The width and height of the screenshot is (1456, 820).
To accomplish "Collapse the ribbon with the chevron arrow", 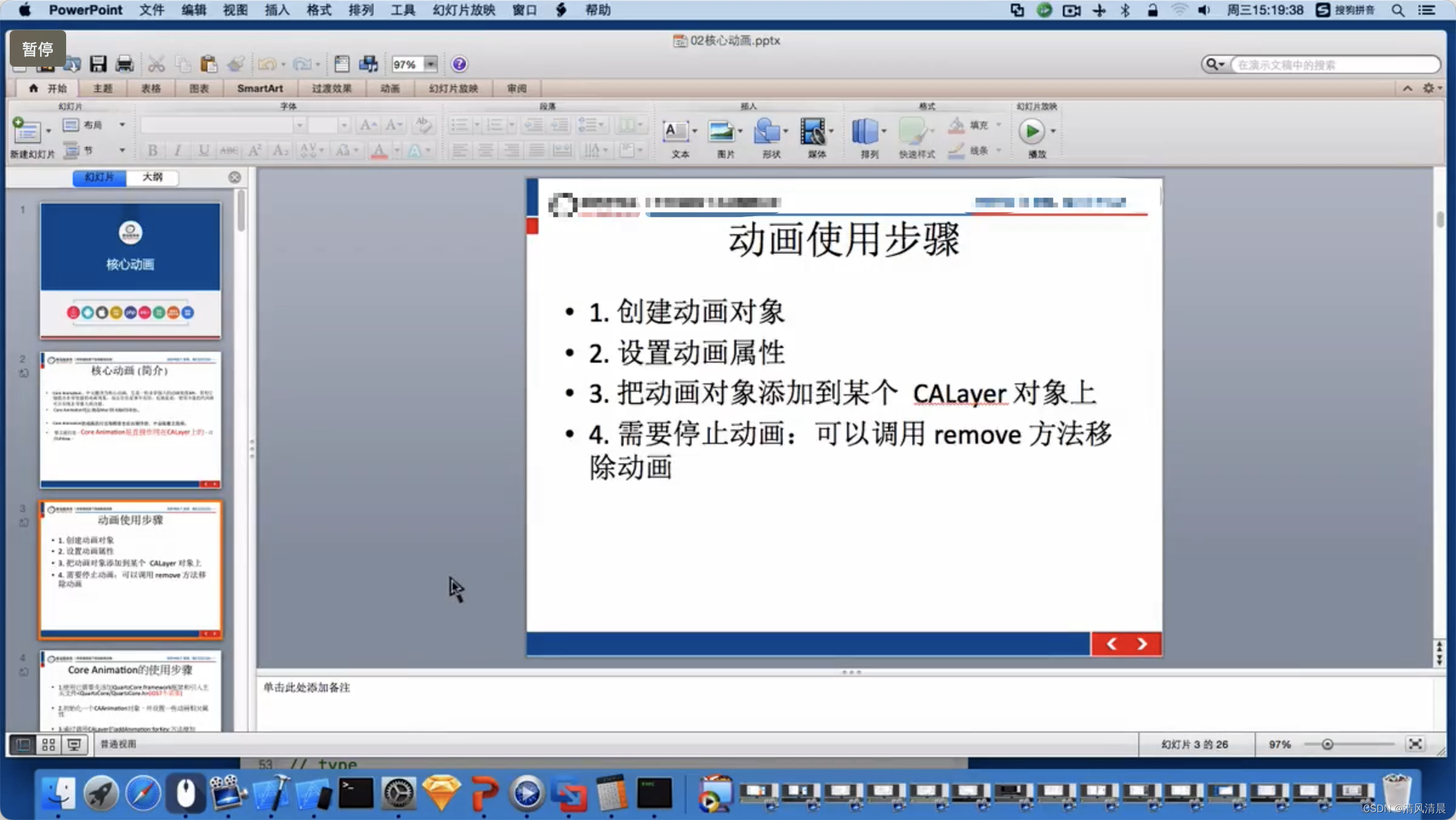I will (x=1407, y=89).
